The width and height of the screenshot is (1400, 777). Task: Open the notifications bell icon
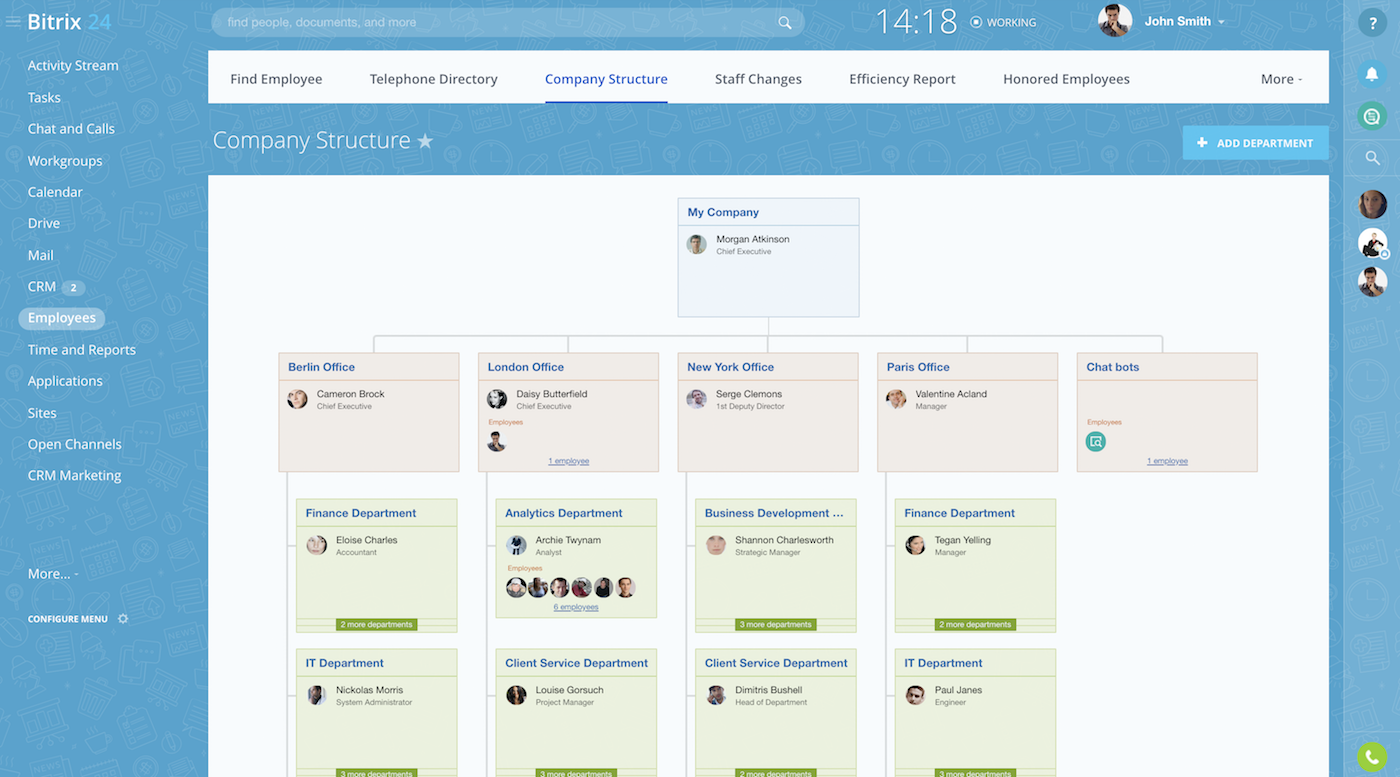point(1372,74)
